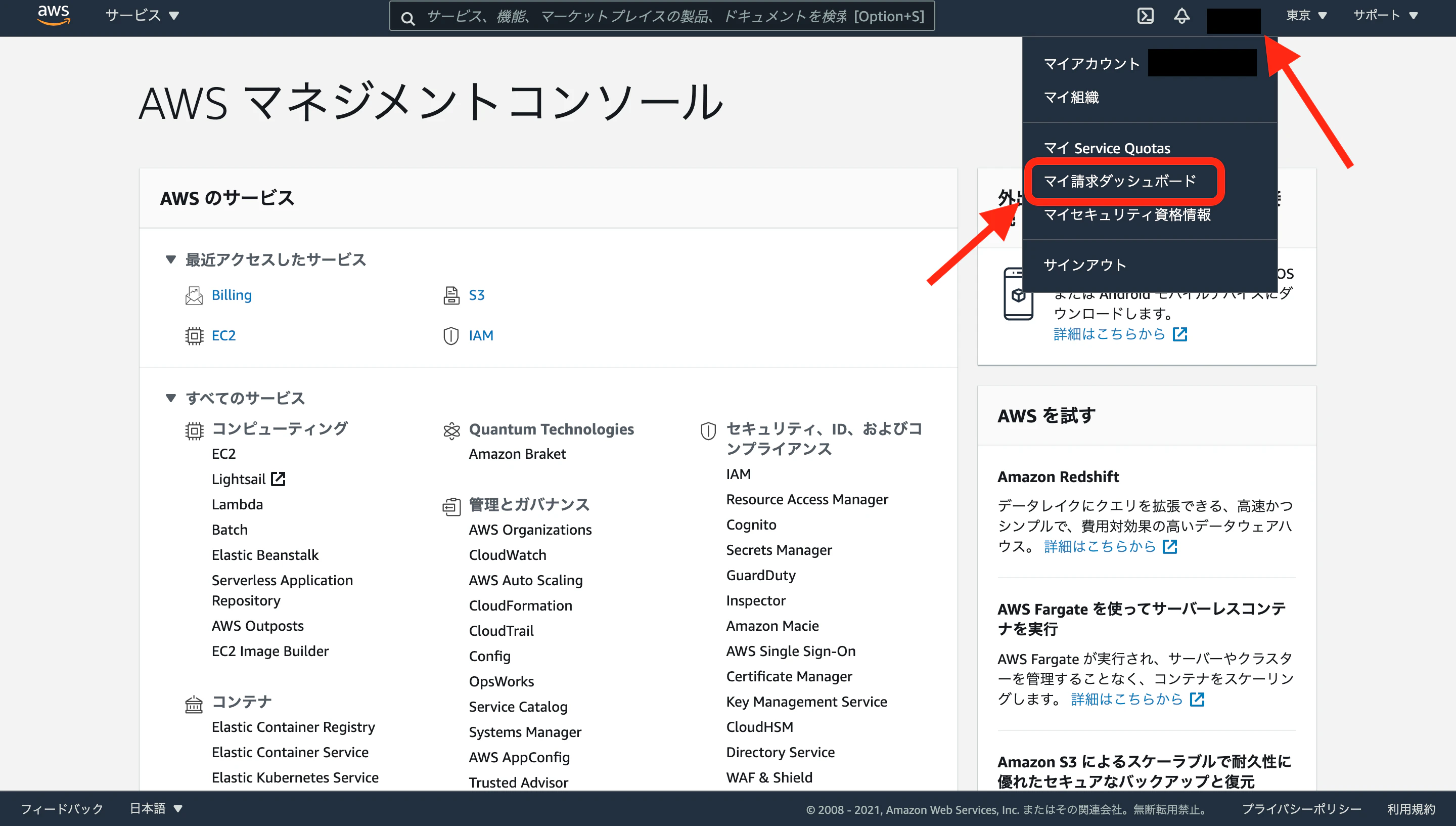Click the 管理とガバナンス category icon

(451, 507)
